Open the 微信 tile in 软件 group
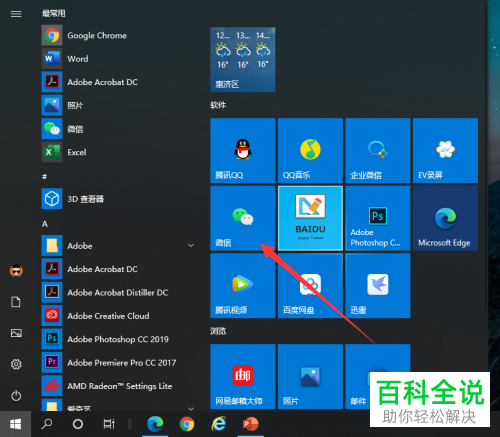Viewport: 500px width, 437px height. point(243,218)
